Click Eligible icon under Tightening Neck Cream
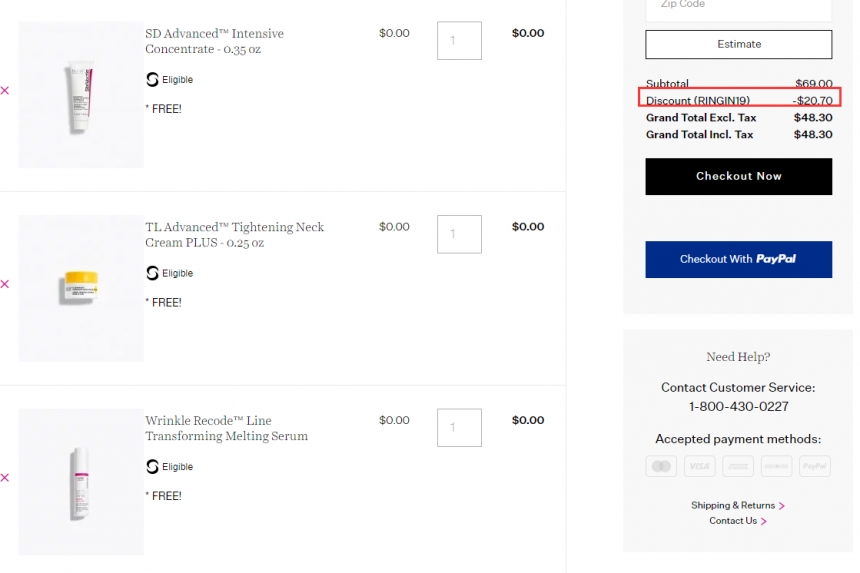The width and height of the screenshot is (860, 573). pos(152,273)
